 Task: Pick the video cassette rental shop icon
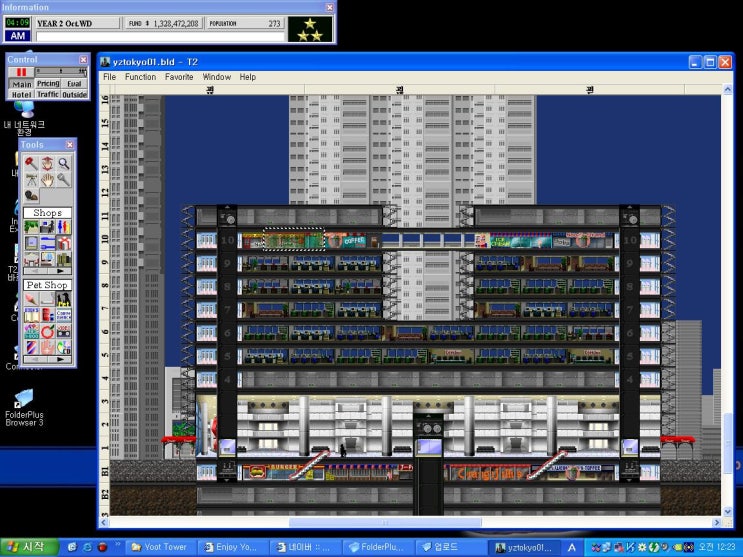point(63,331)
